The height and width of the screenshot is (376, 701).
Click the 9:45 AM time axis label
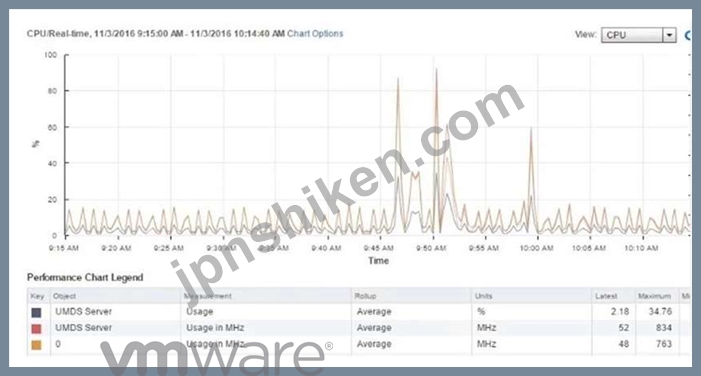point(379,248)
